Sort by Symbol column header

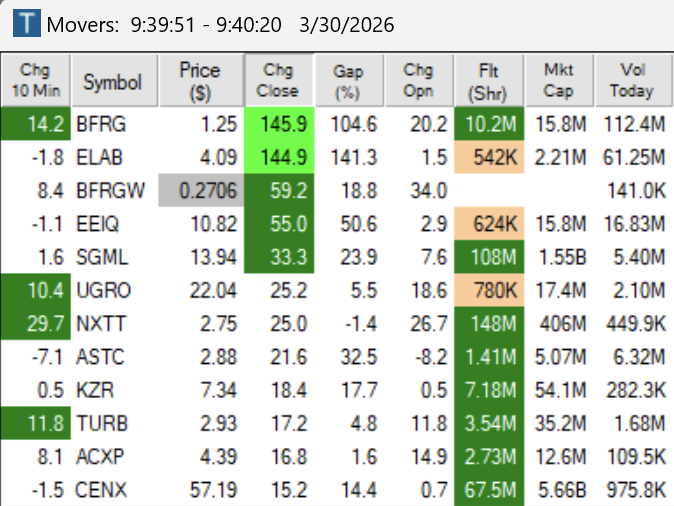(115, 80)
